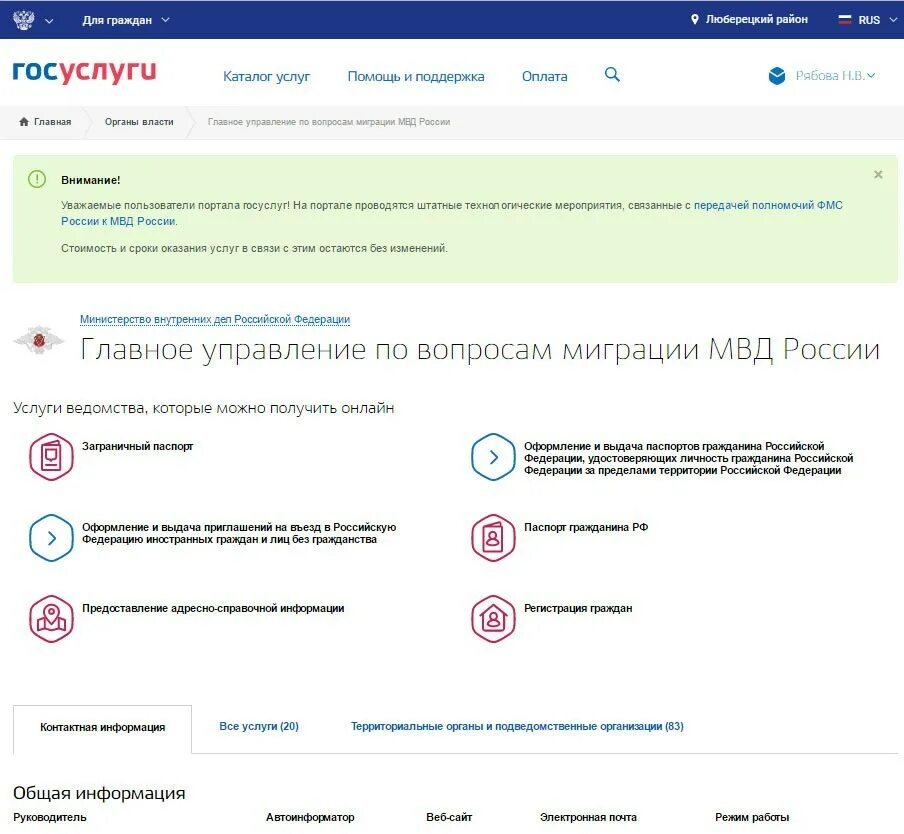This screenshot has width=904, height=834.
Task: Click the 'Паспорт гражданина РФ' icon
Action: coord(493,538)
